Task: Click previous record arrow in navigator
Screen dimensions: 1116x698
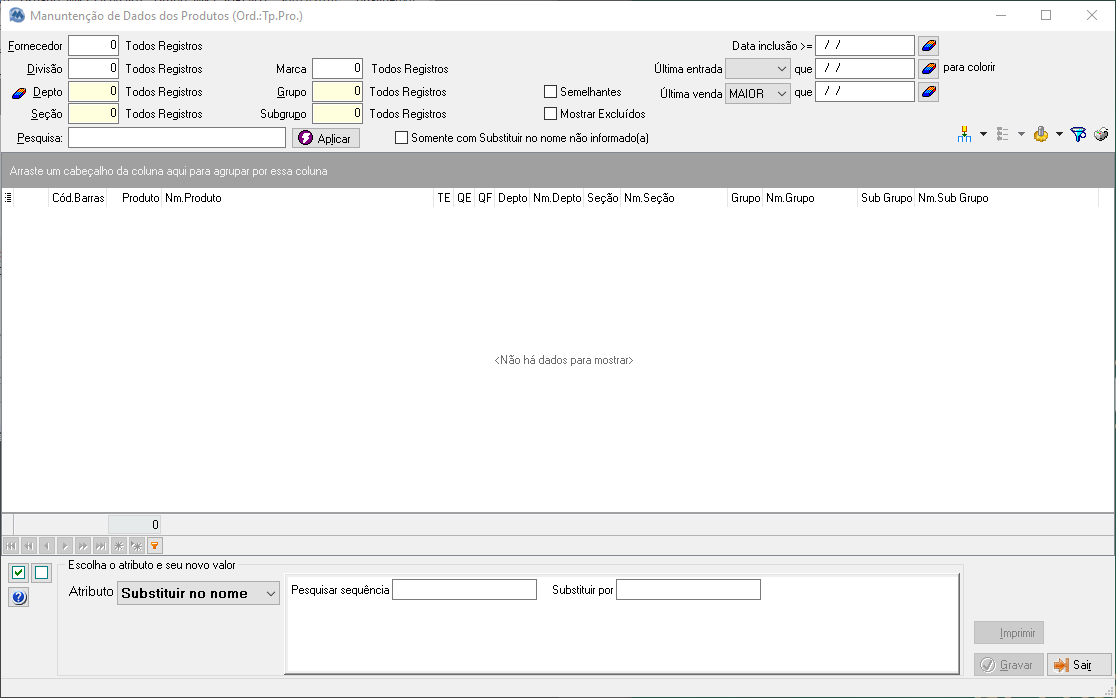Action: click(x=47, y=546)
